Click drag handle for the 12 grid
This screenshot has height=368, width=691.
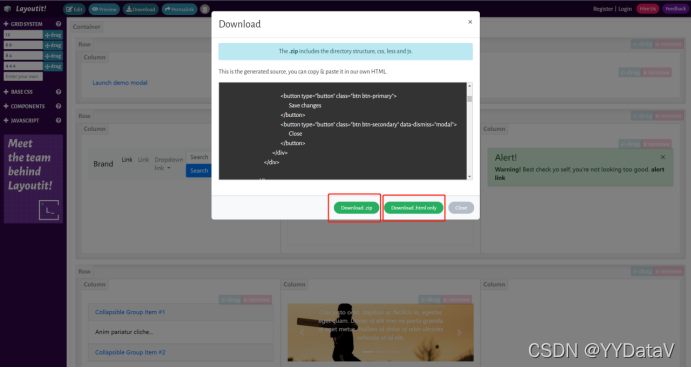(53, 35)
